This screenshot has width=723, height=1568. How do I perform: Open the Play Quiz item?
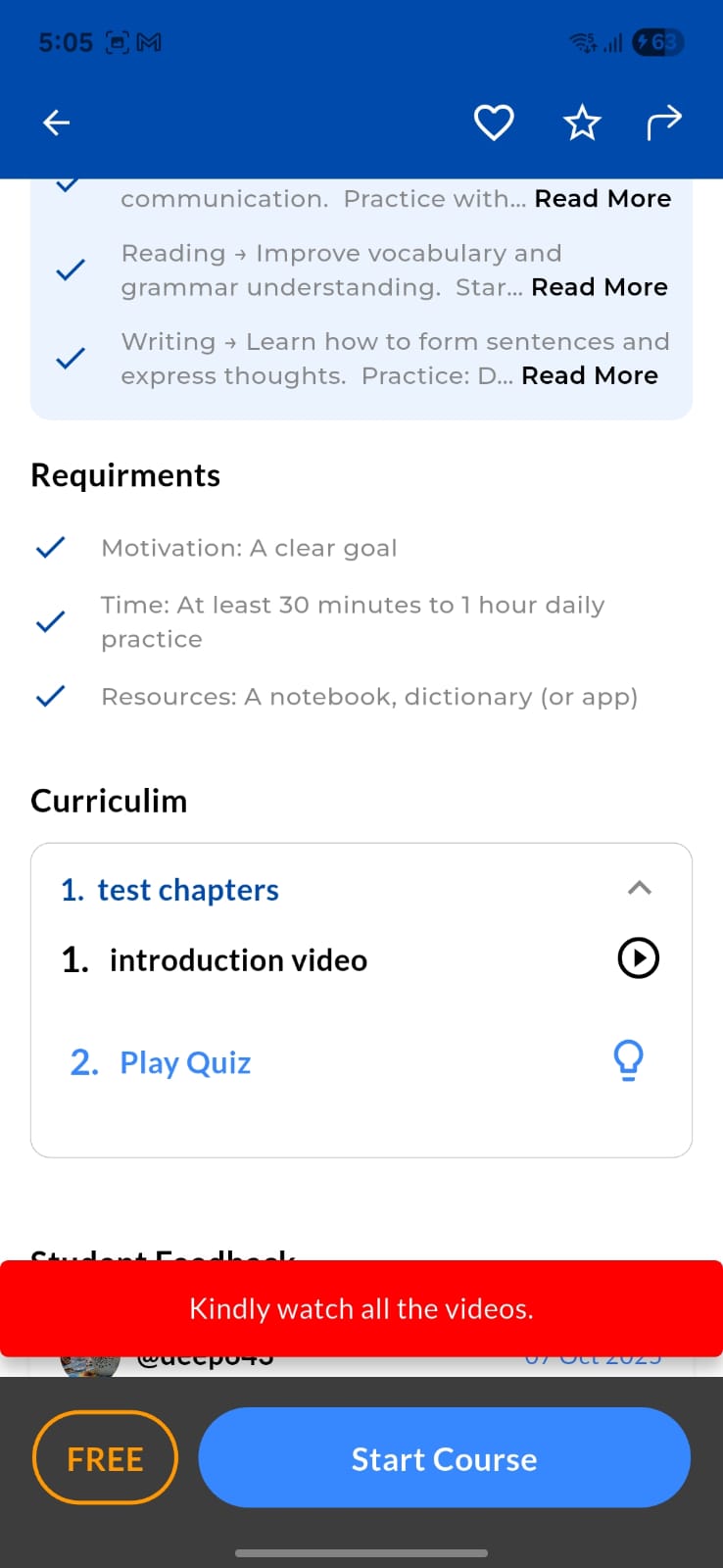click(x=185, y=1062)
